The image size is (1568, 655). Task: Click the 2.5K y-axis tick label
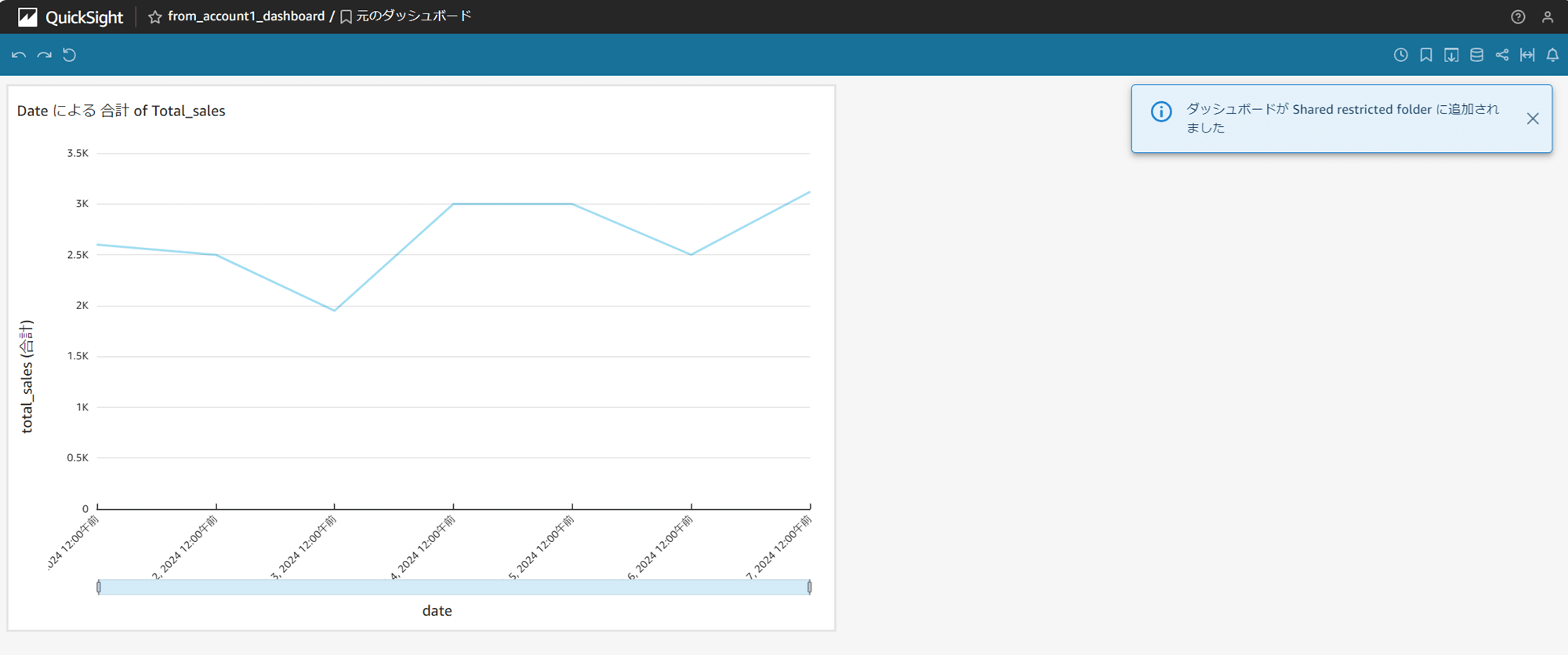pyautogui.click(x=78, y=255)
